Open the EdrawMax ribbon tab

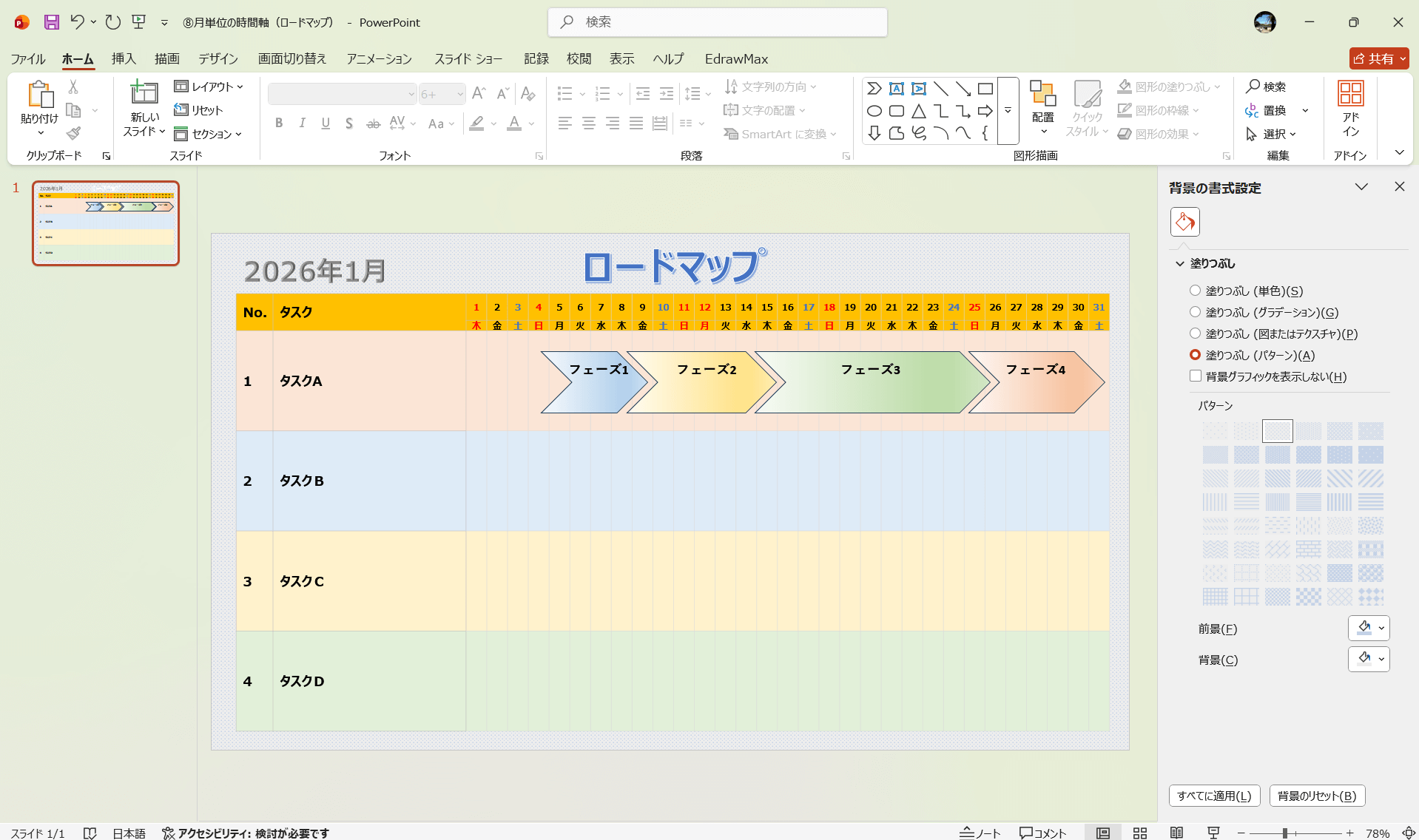736,58
